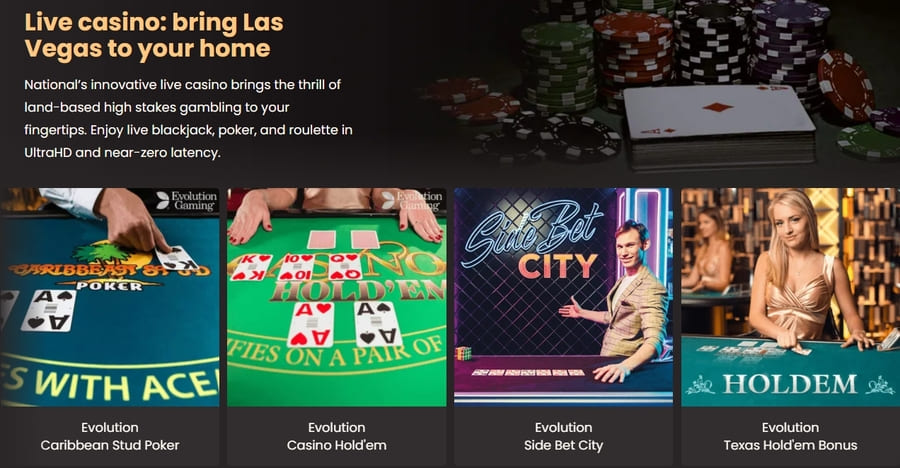Click Evolution Gaming logo on Casino Hold'em thumbnail
The width and height of the screenshot is (900, 468).
coord(412,200)
